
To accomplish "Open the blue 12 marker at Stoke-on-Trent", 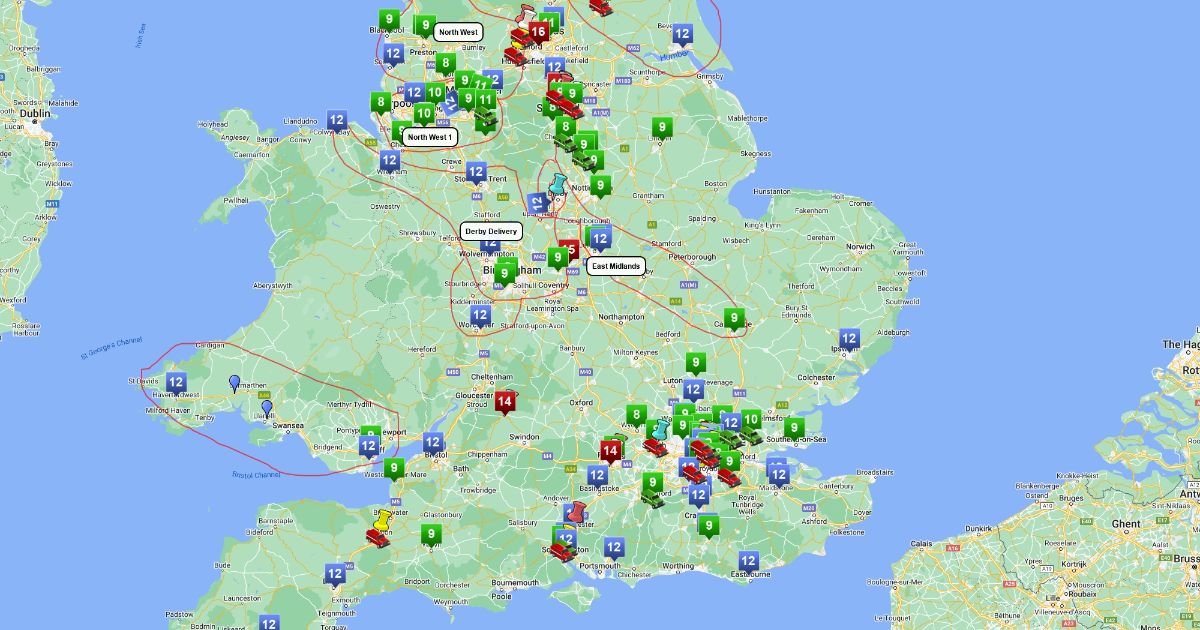I will tap(477, 174).
